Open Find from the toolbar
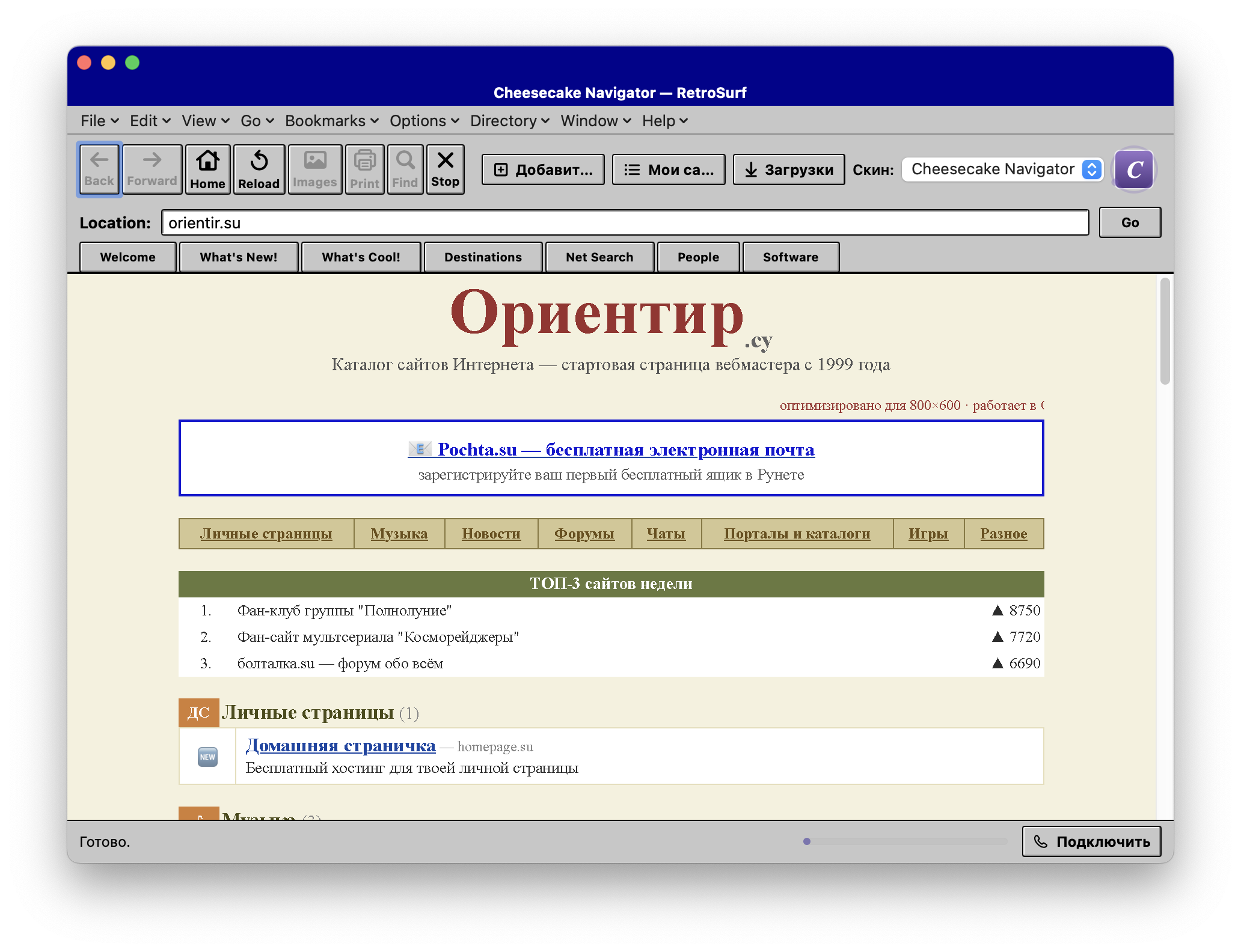 (x=405, y=169)
